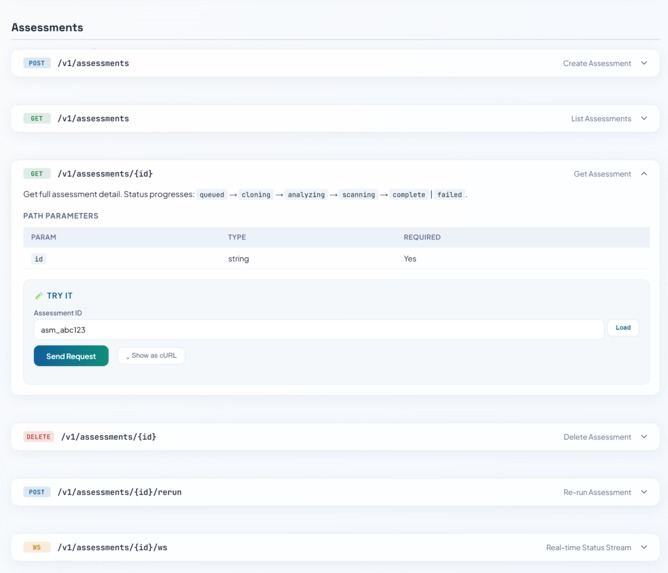This screenshot has height=573, width=668.
Task: Click the GET badge for /v1/assessments/{id}
Action: pos(37,174)
